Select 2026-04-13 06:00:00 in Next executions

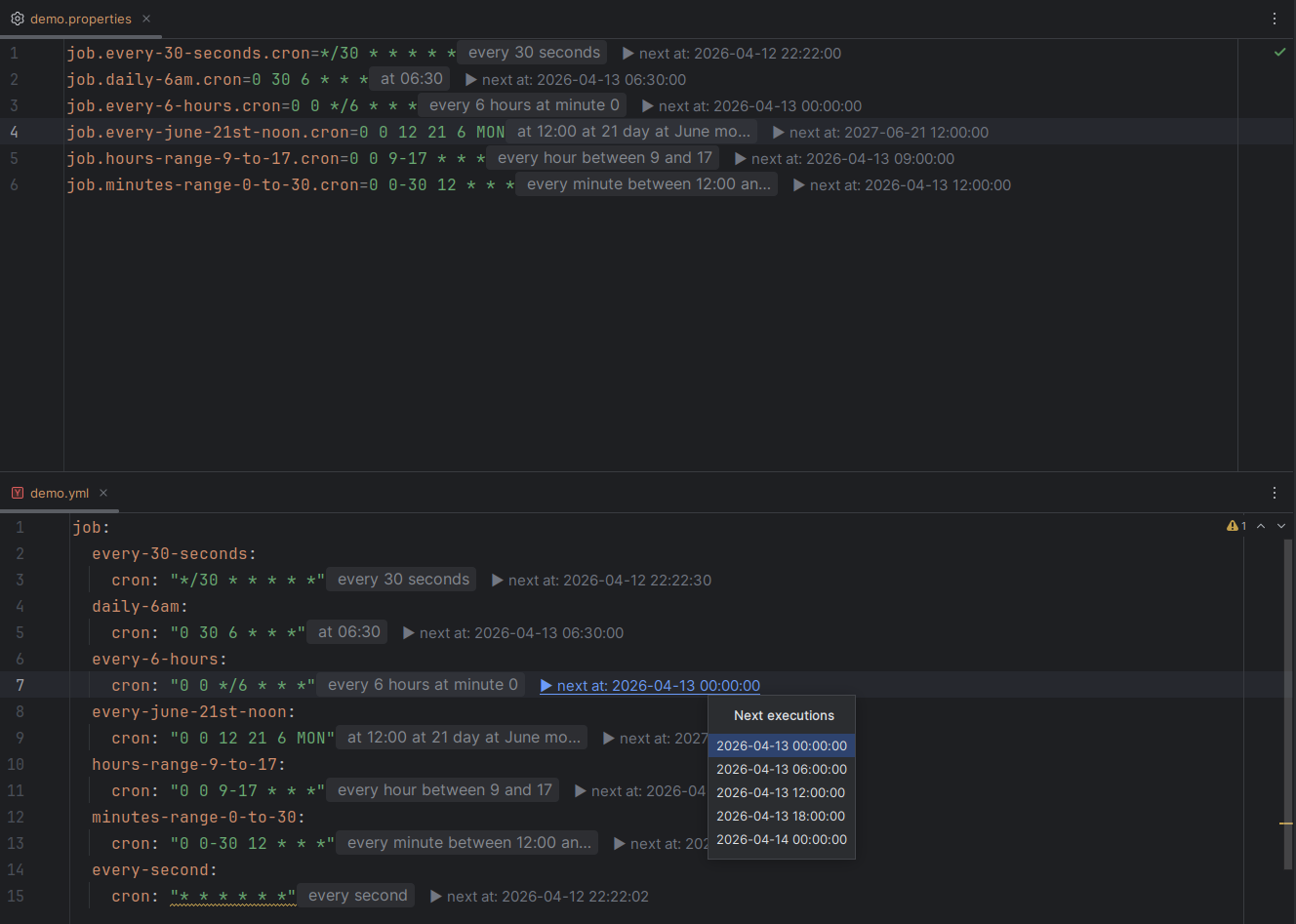pyautogui.click(x=782, y=769)
